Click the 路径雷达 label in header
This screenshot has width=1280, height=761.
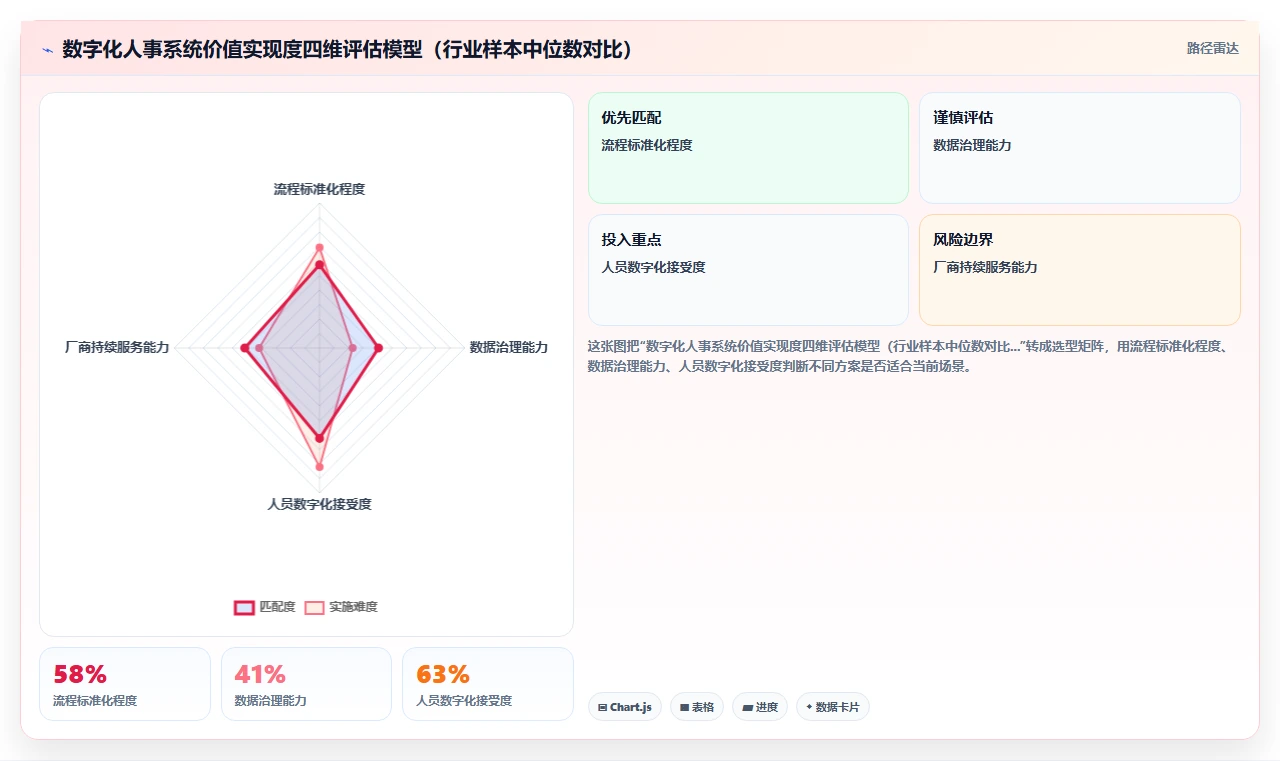pos(1212,48)
